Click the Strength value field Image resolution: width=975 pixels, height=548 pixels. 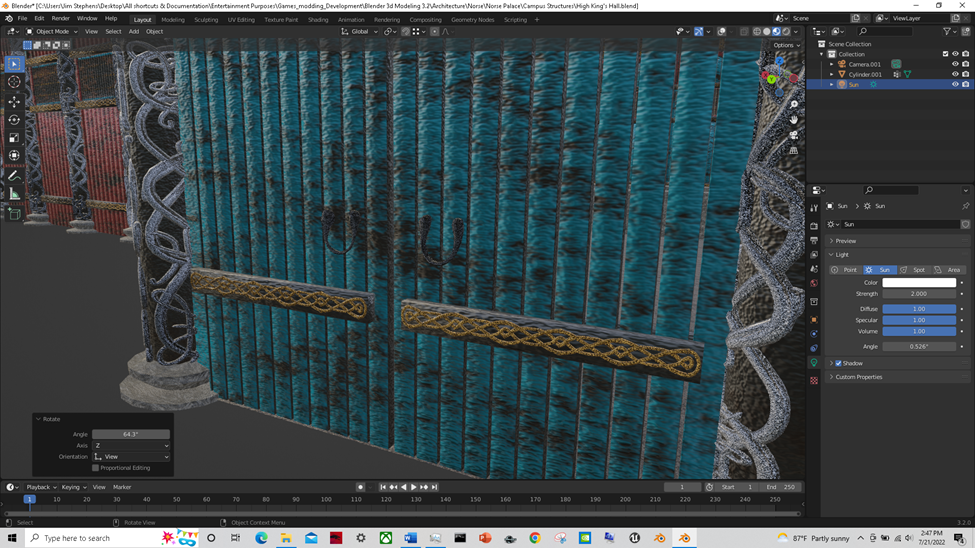(918, 294)
